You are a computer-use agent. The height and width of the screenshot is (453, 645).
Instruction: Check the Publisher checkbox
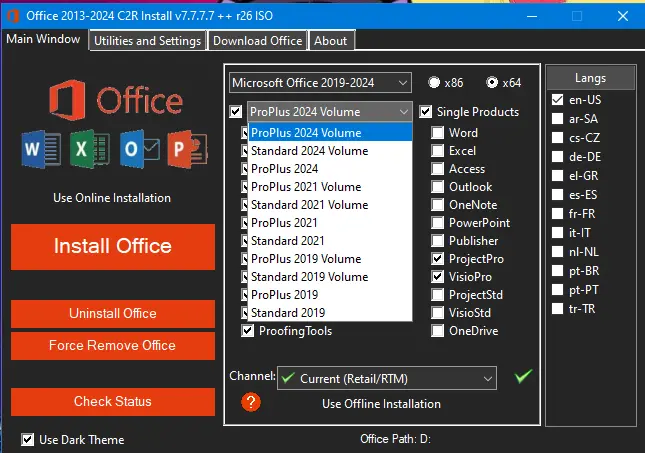(x=438, y=241)
